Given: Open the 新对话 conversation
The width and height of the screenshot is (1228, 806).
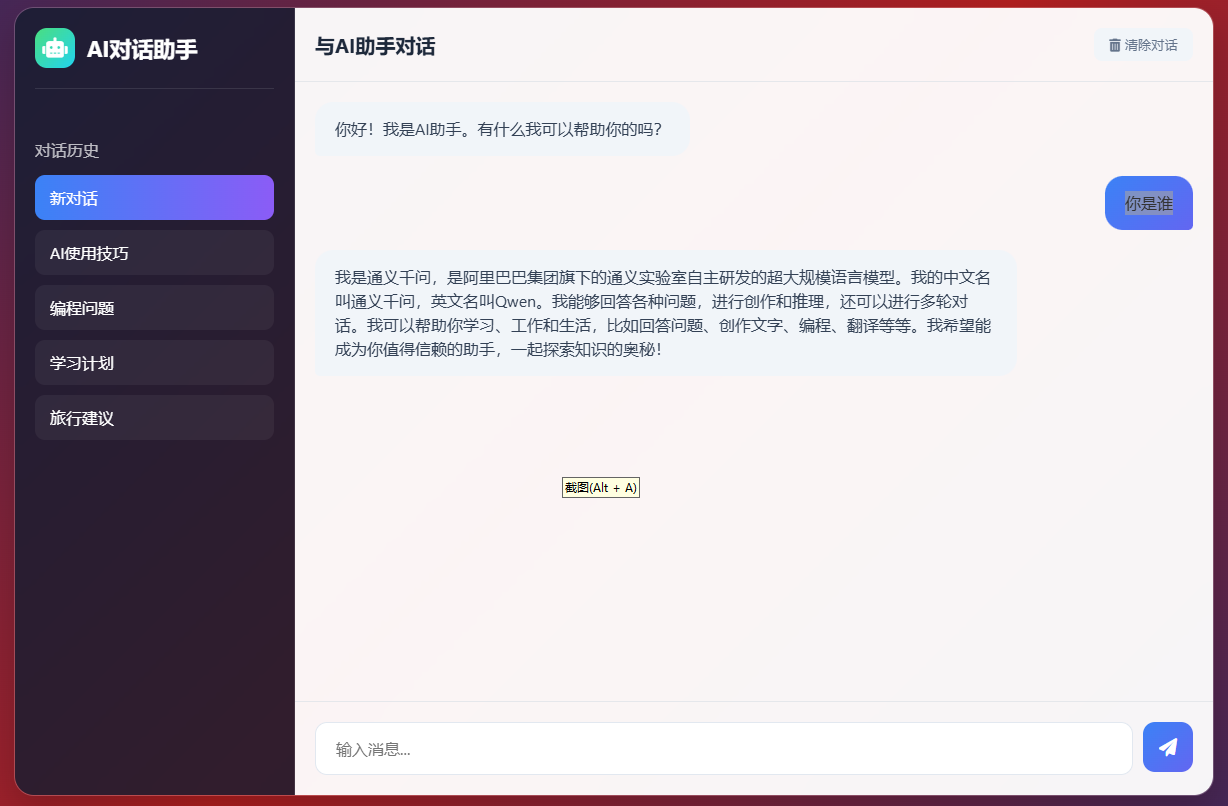Looking at the screenshot, I should coord(154,198).
